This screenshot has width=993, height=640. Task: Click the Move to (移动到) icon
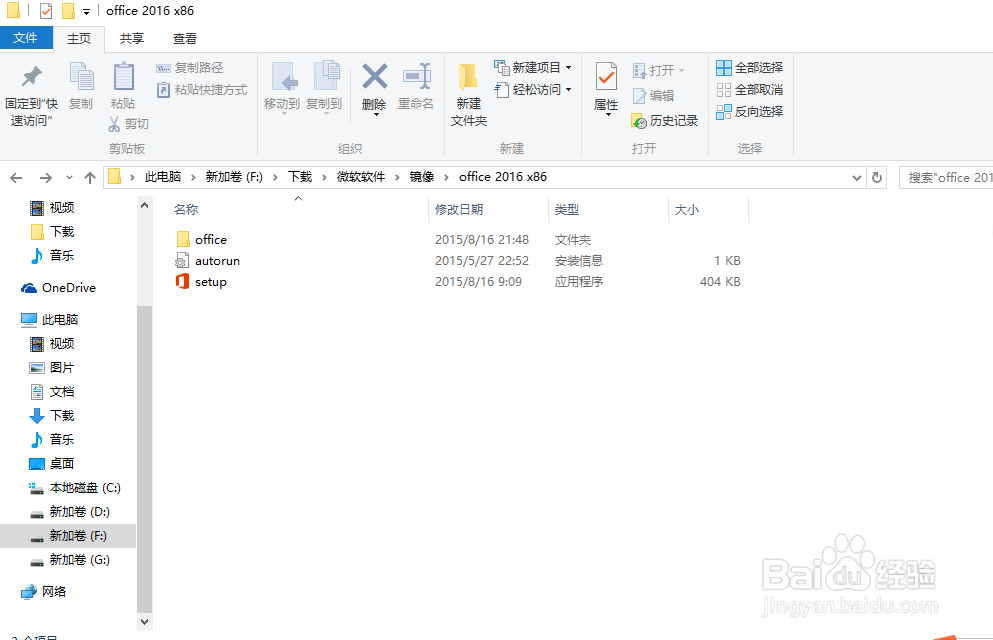(282, 78)
